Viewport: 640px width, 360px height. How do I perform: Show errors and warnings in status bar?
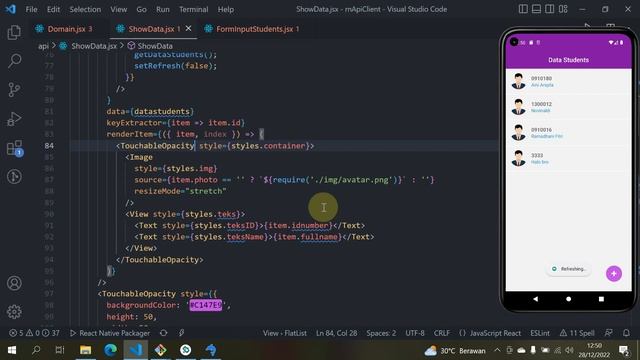tap(34, 333)
